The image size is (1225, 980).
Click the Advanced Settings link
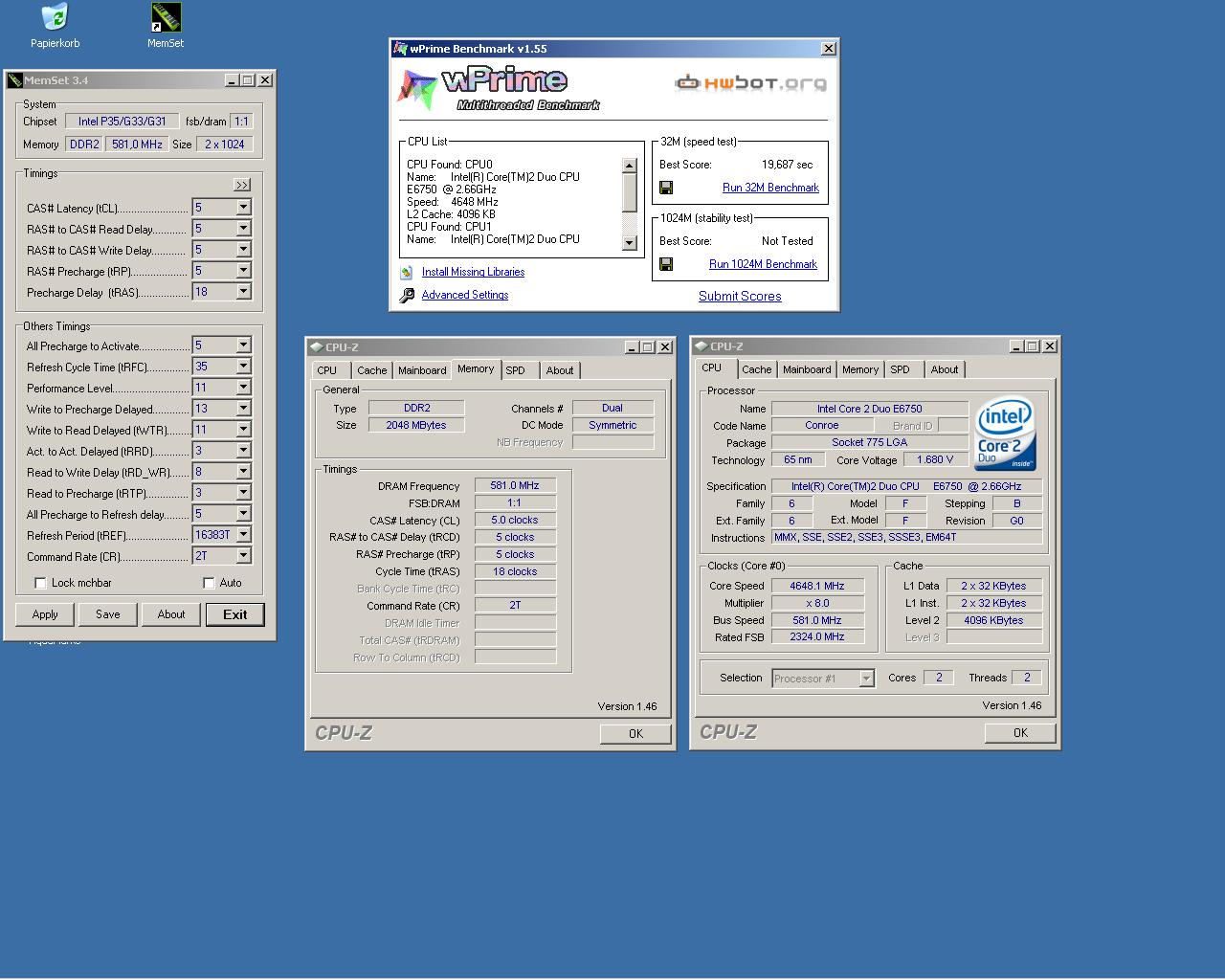465,295
